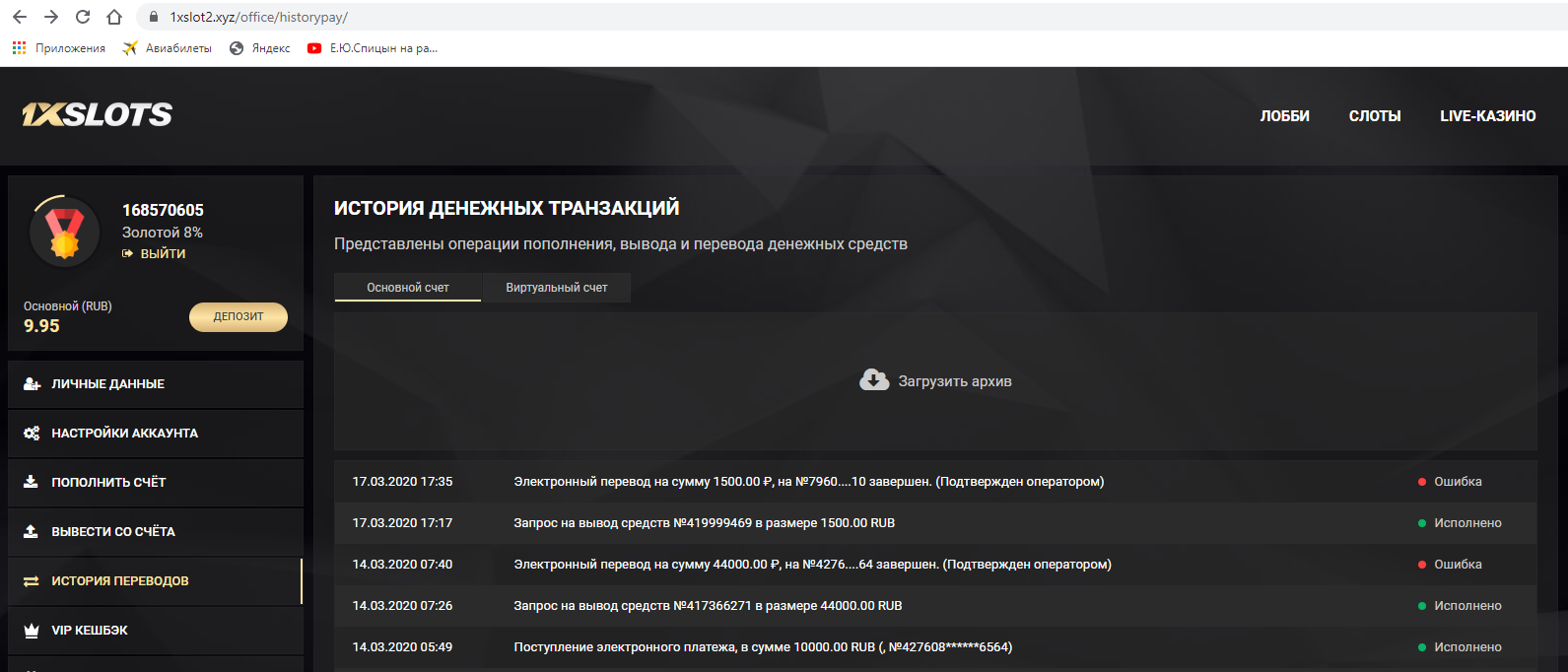This screenshot has width=1568, height=672.
Task: Click the download-tray icon beside ПОПОЛНИТЬ СЧЁТ
Action: 31,482
